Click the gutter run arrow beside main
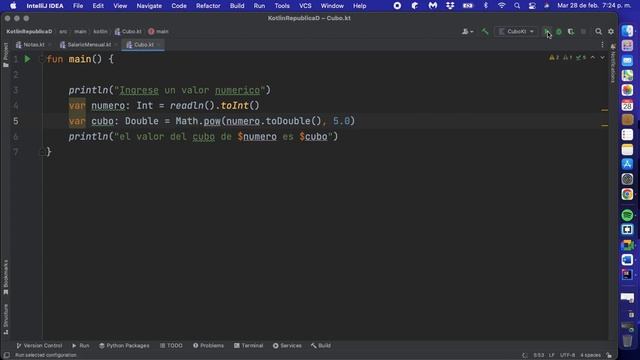This screenshot has width=640, height=360. pos(27,59)
